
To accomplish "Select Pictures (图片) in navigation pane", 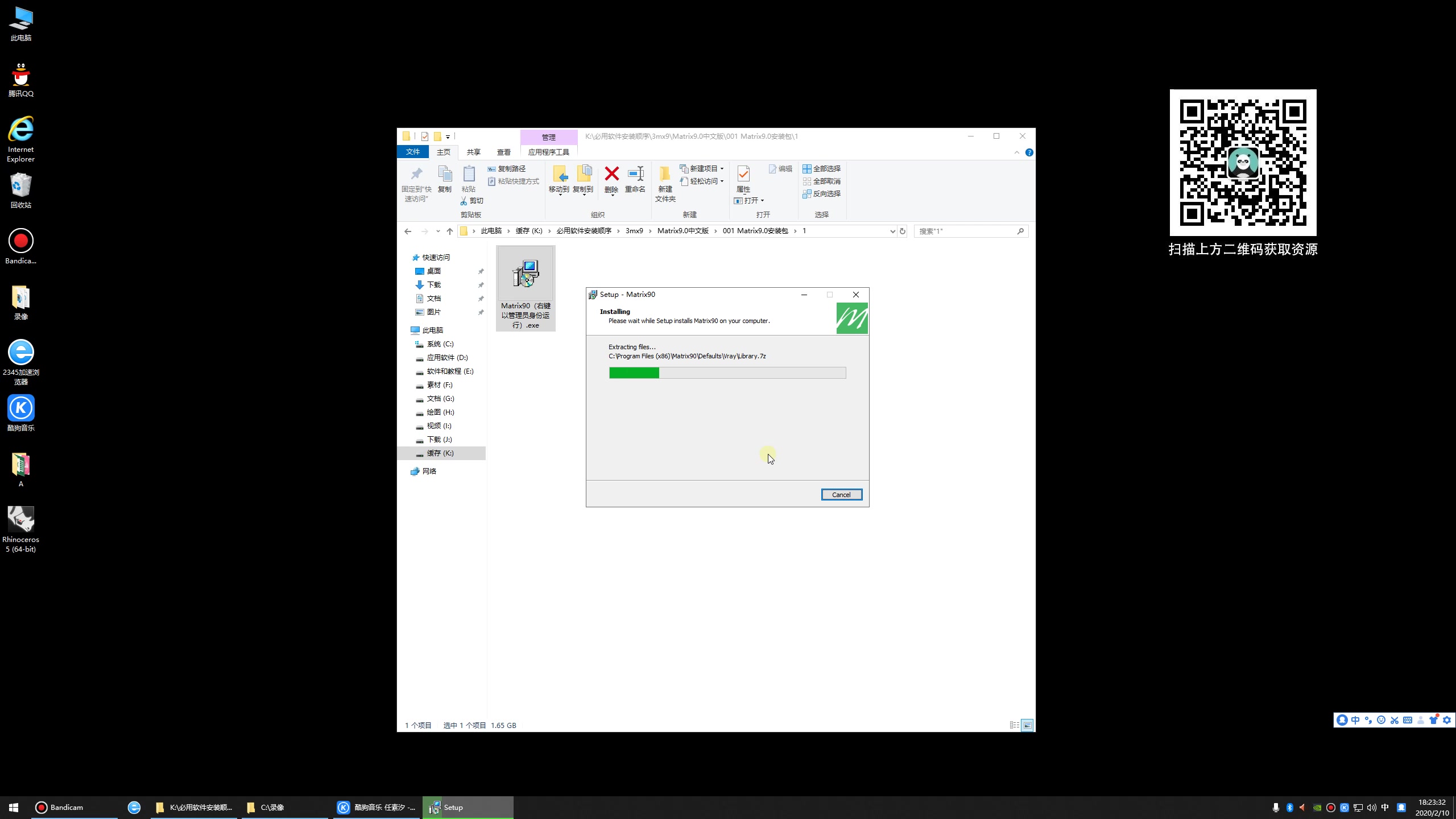I will [433, 312].
